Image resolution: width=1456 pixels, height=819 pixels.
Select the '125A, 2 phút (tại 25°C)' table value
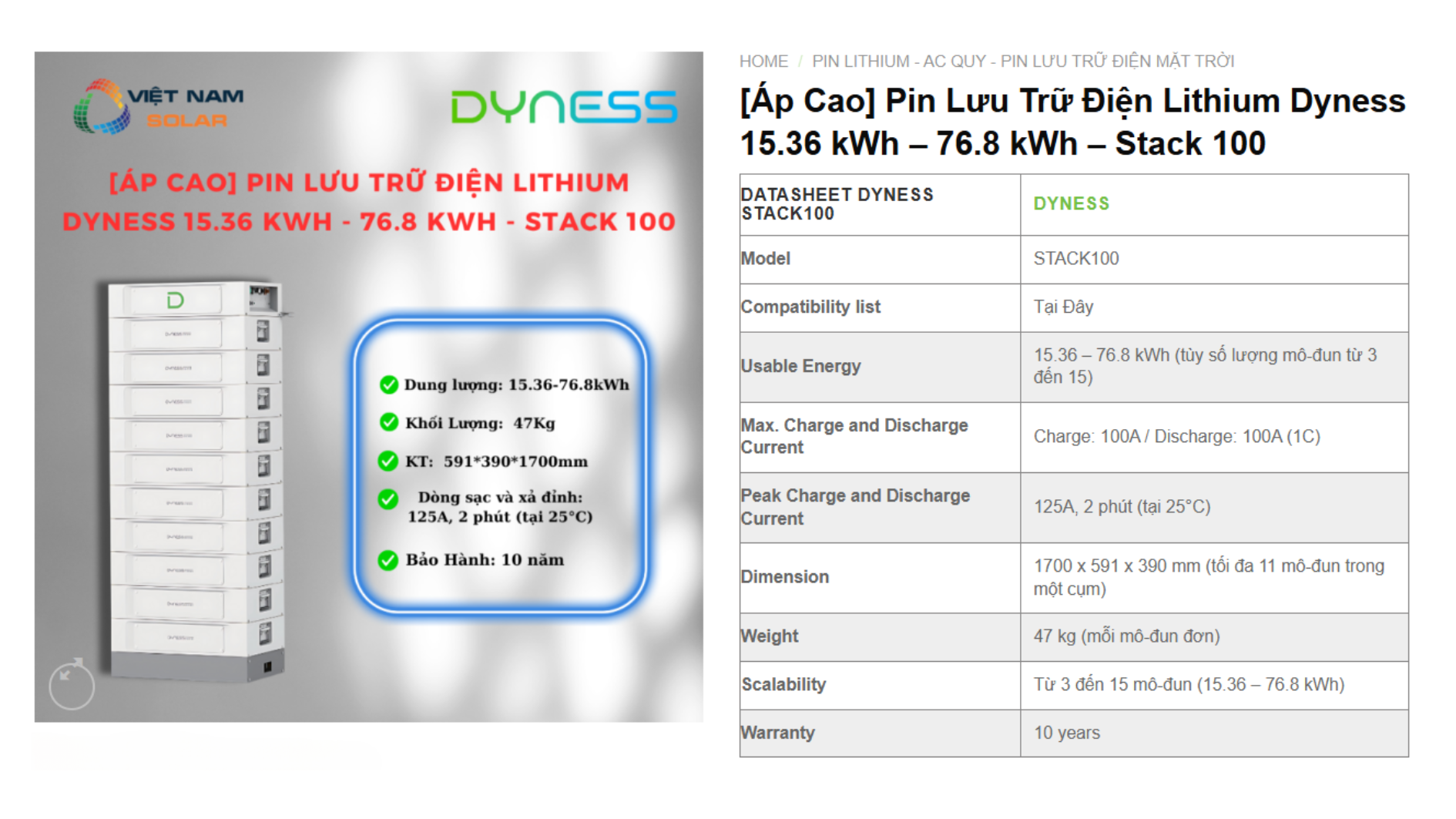pos(1122,507)
